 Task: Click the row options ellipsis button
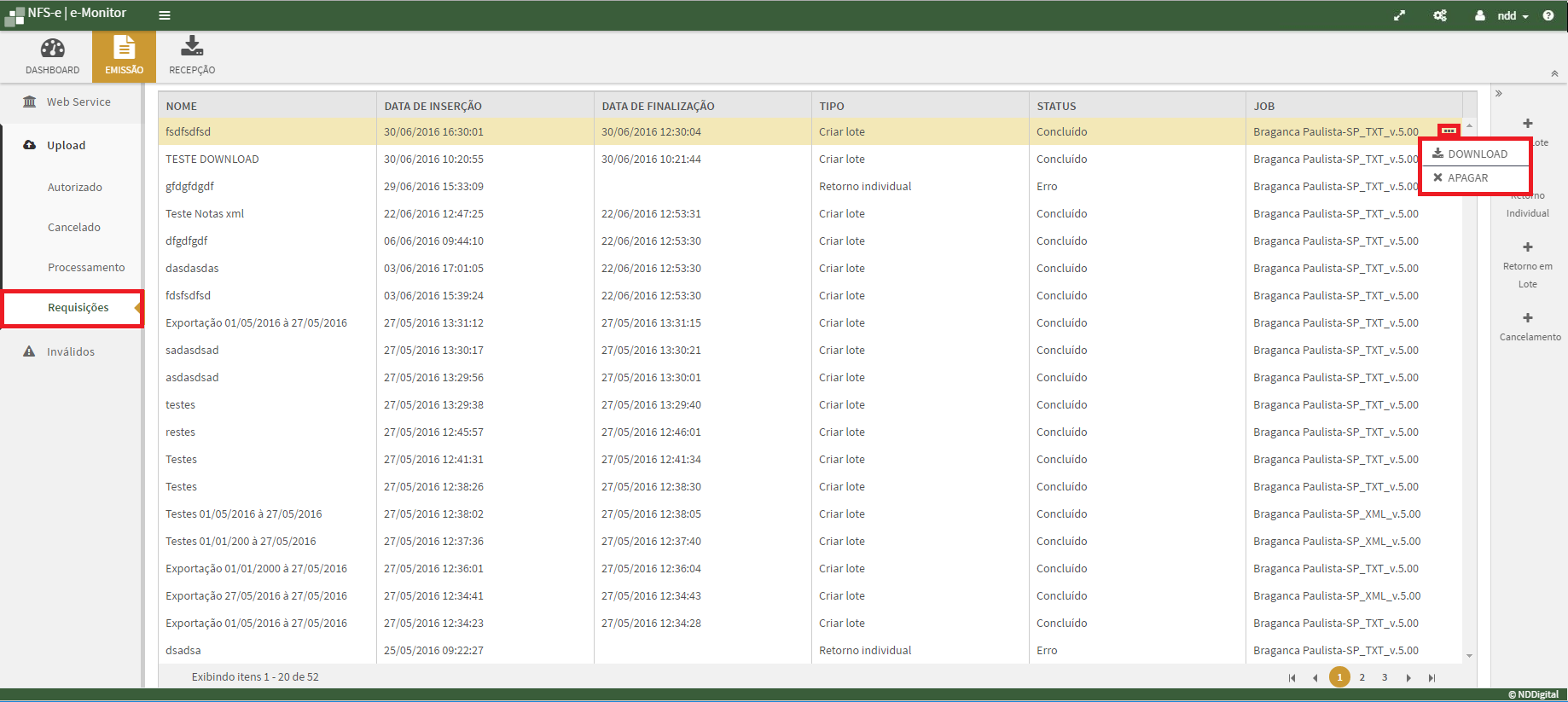pos(1449,131)
